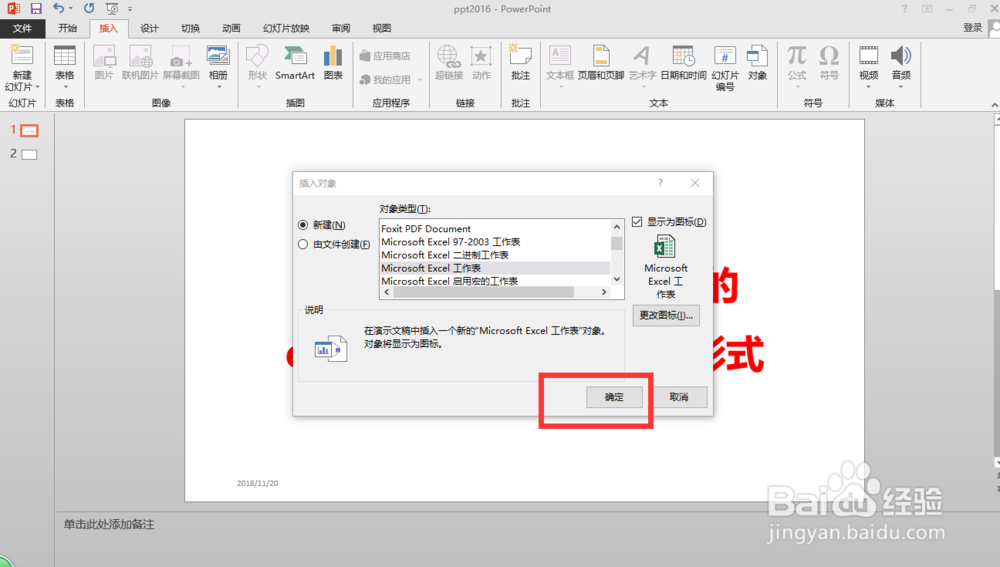Click the 更改图标 button

[x=666, y=315]
